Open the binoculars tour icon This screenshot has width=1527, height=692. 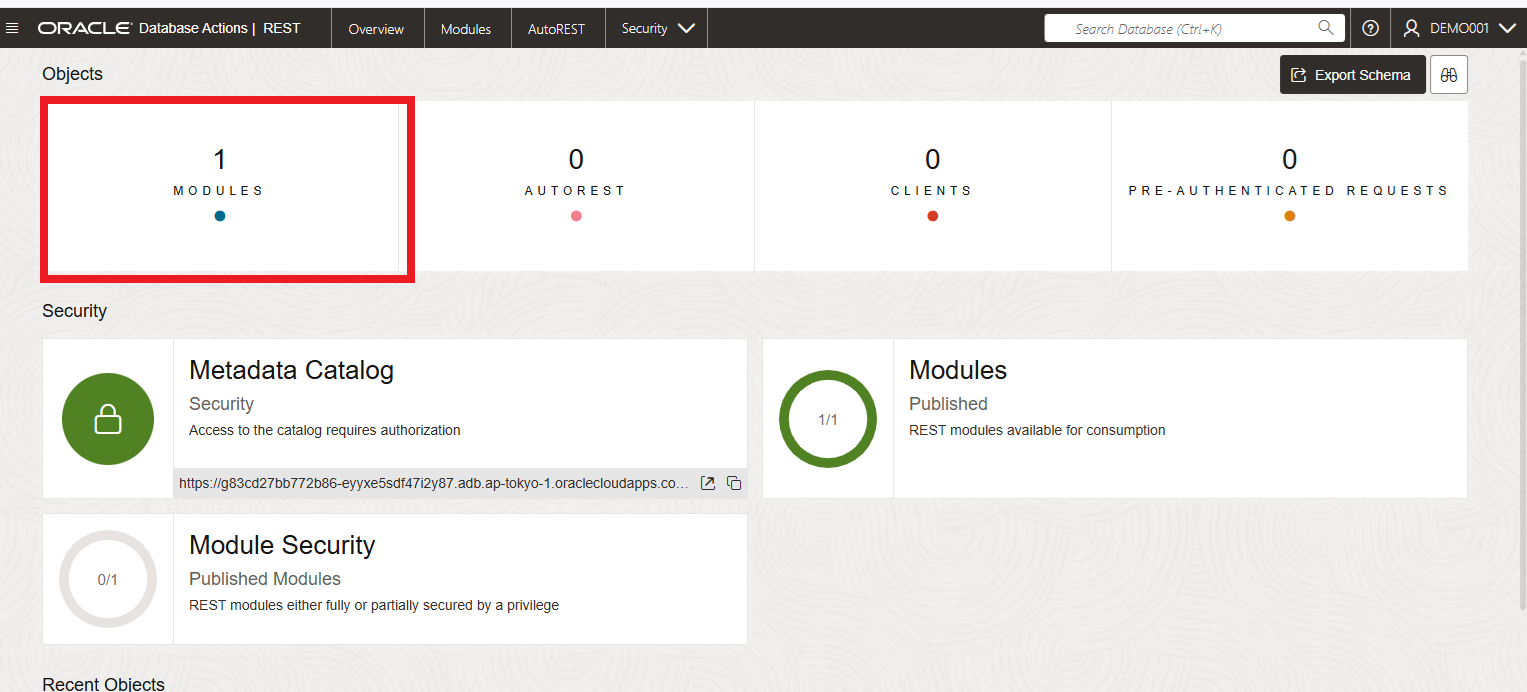[1449, 75]
